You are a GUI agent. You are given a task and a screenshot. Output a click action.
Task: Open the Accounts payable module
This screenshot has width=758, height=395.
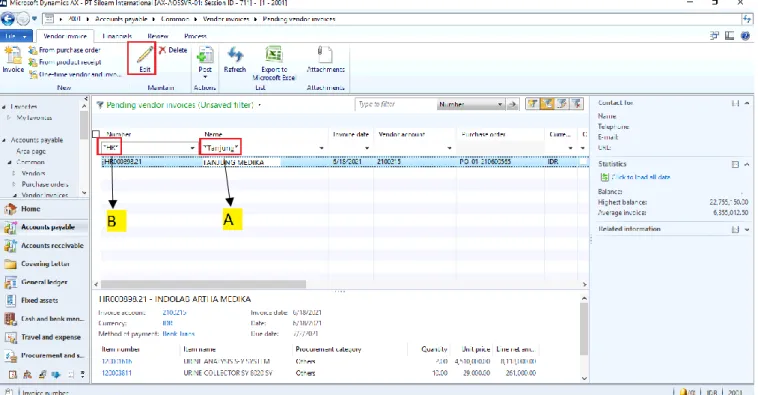click(x=44, y=227)
